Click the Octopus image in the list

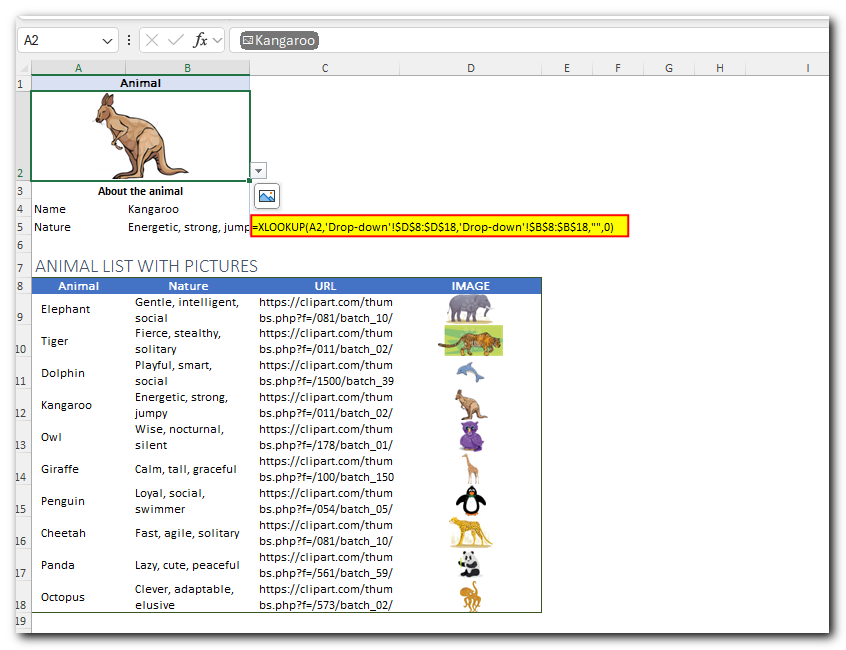point(470,596)
